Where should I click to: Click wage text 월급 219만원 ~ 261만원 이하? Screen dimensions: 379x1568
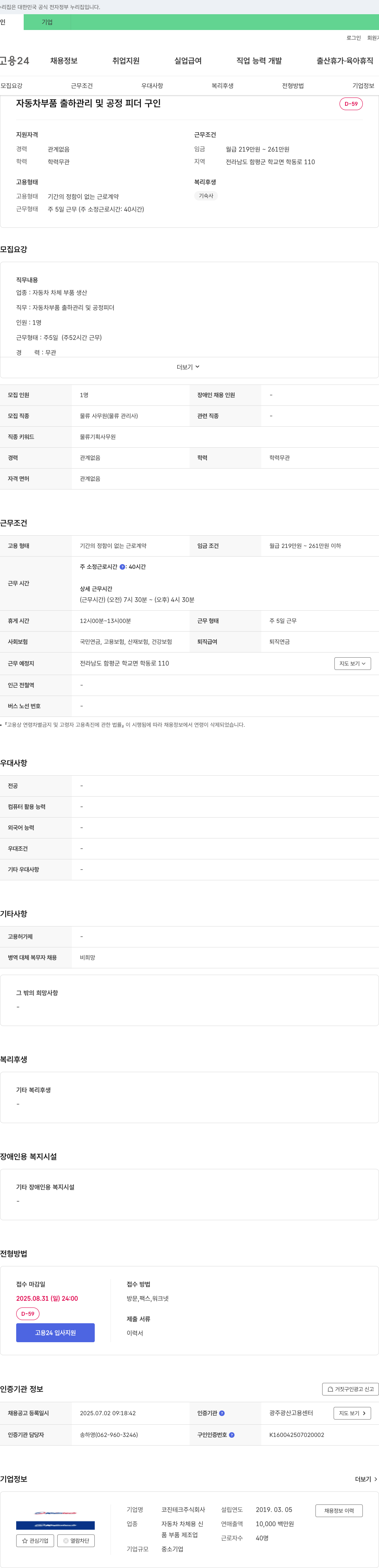pyautogui.click(x=306, y=546)
